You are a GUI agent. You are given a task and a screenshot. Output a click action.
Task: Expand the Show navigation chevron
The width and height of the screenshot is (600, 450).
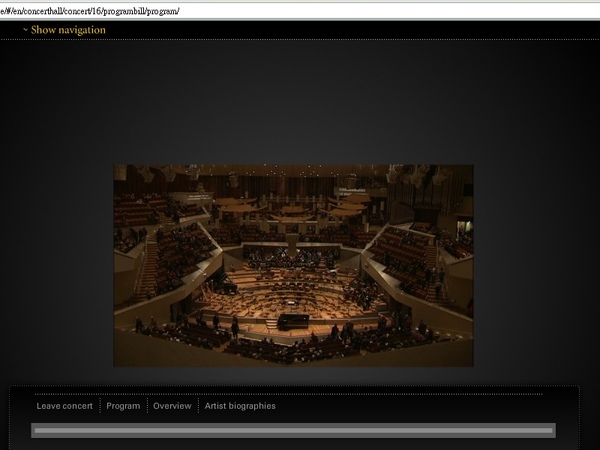tap(25, 29)
